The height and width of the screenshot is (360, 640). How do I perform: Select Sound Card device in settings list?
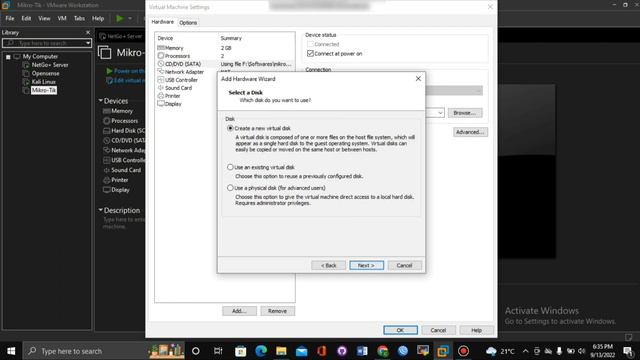coord(178,88)
